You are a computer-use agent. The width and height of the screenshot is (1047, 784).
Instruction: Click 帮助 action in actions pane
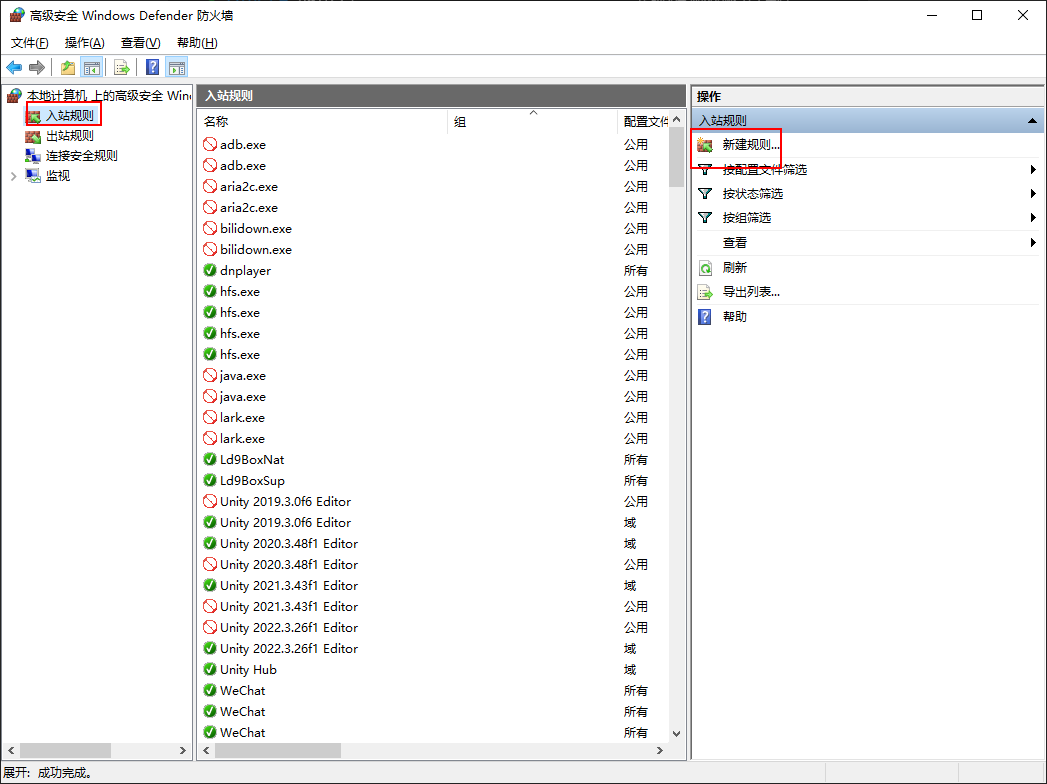735,317
